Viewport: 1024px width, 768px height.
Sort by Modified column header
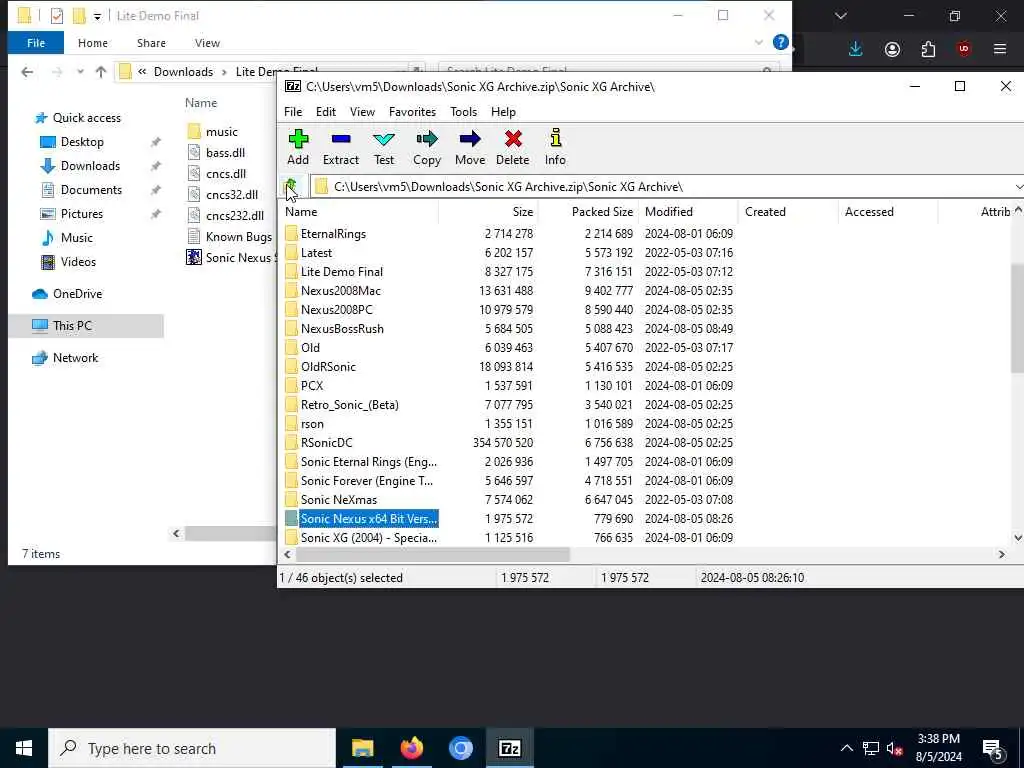point(688,212)
